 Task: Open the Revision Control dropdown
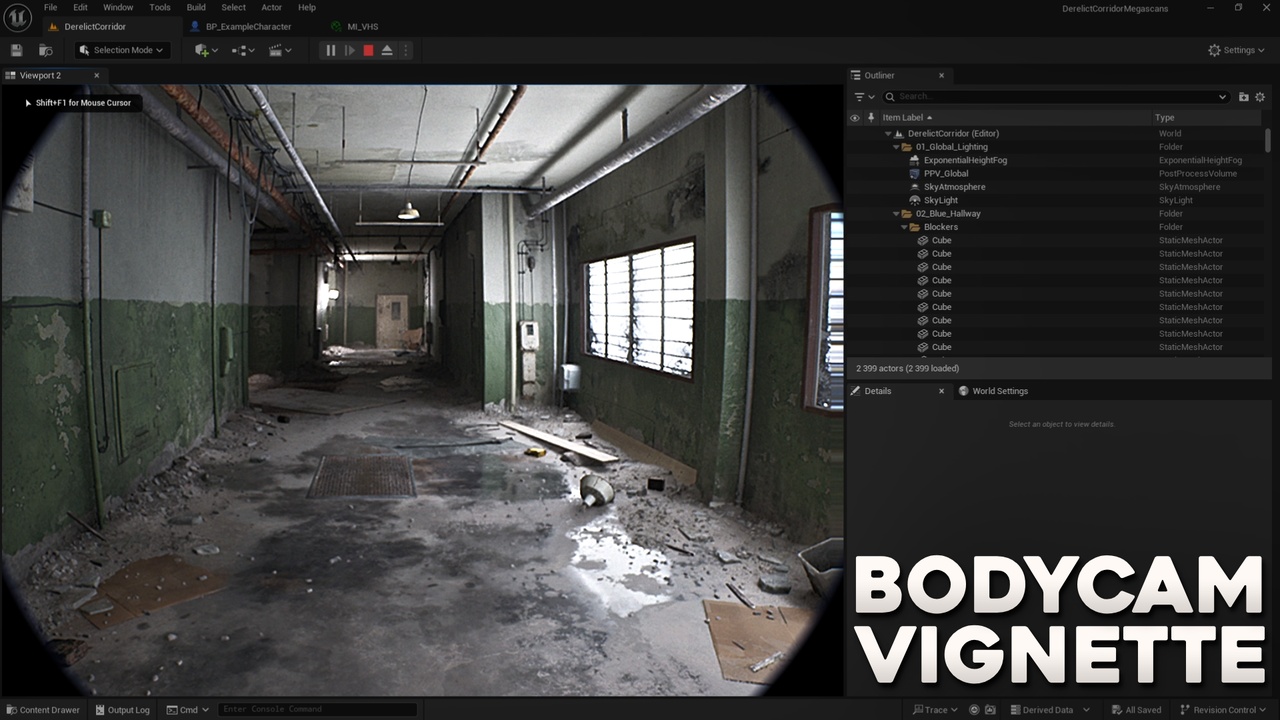[1225, 710]
